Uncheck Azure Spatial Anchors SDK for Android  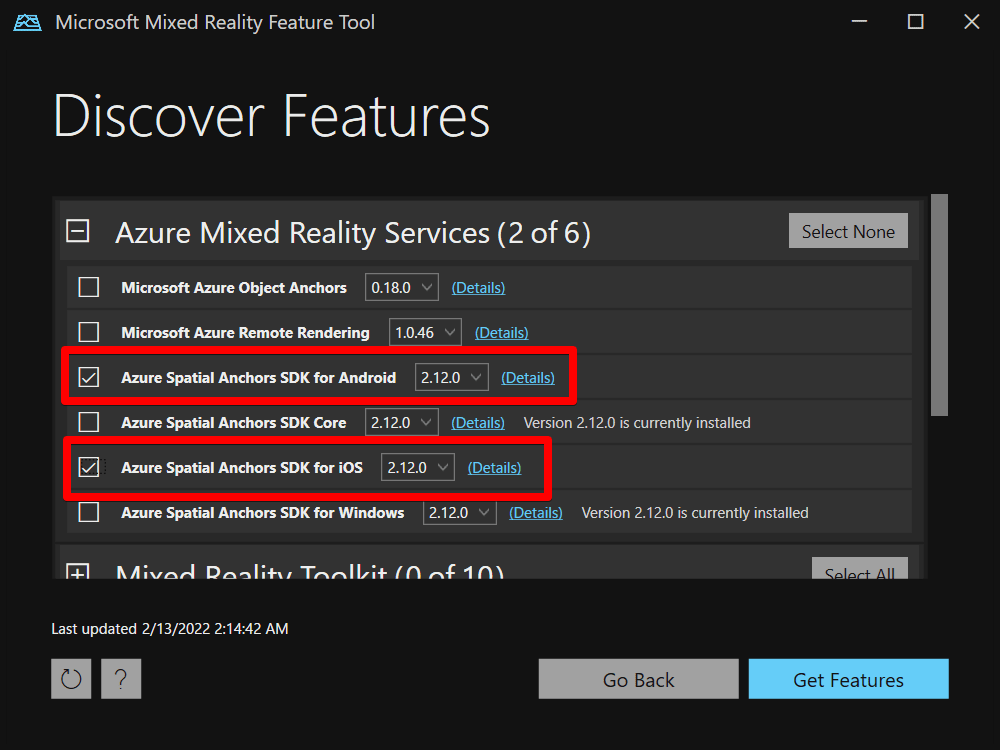point(89,377)
